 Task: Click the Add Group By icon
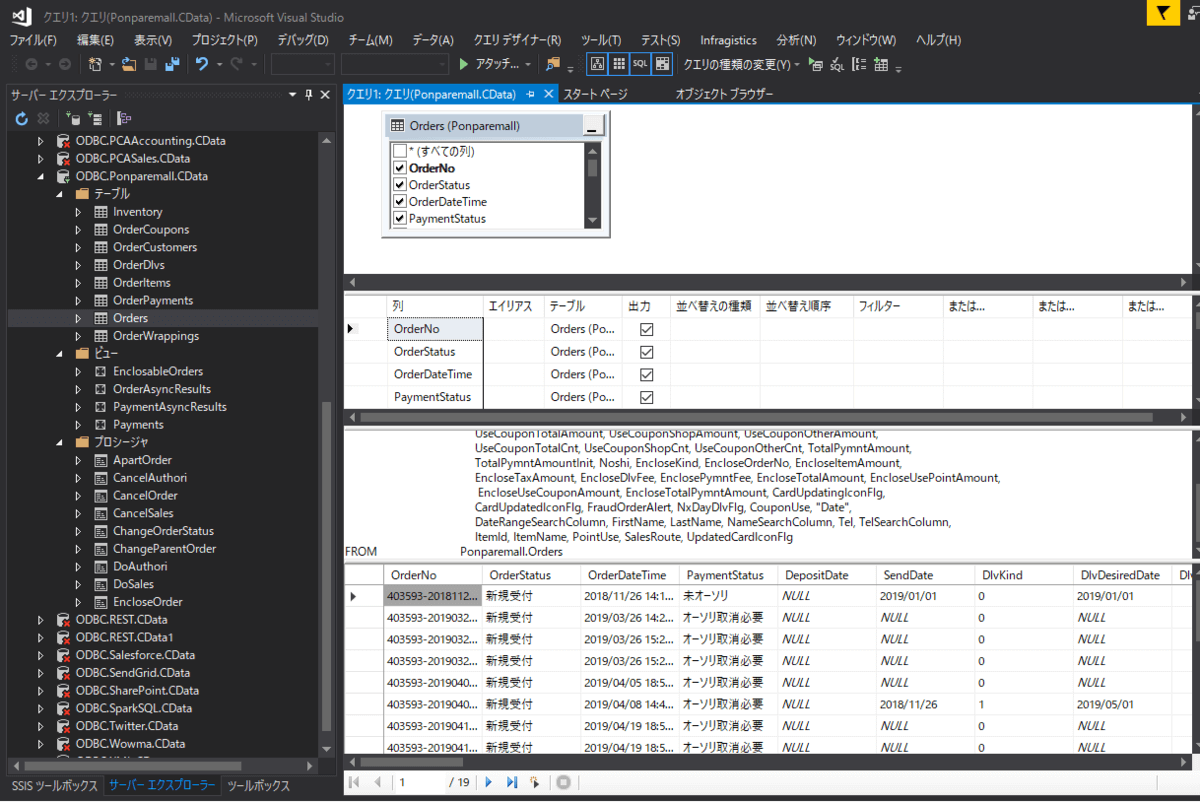859,65
